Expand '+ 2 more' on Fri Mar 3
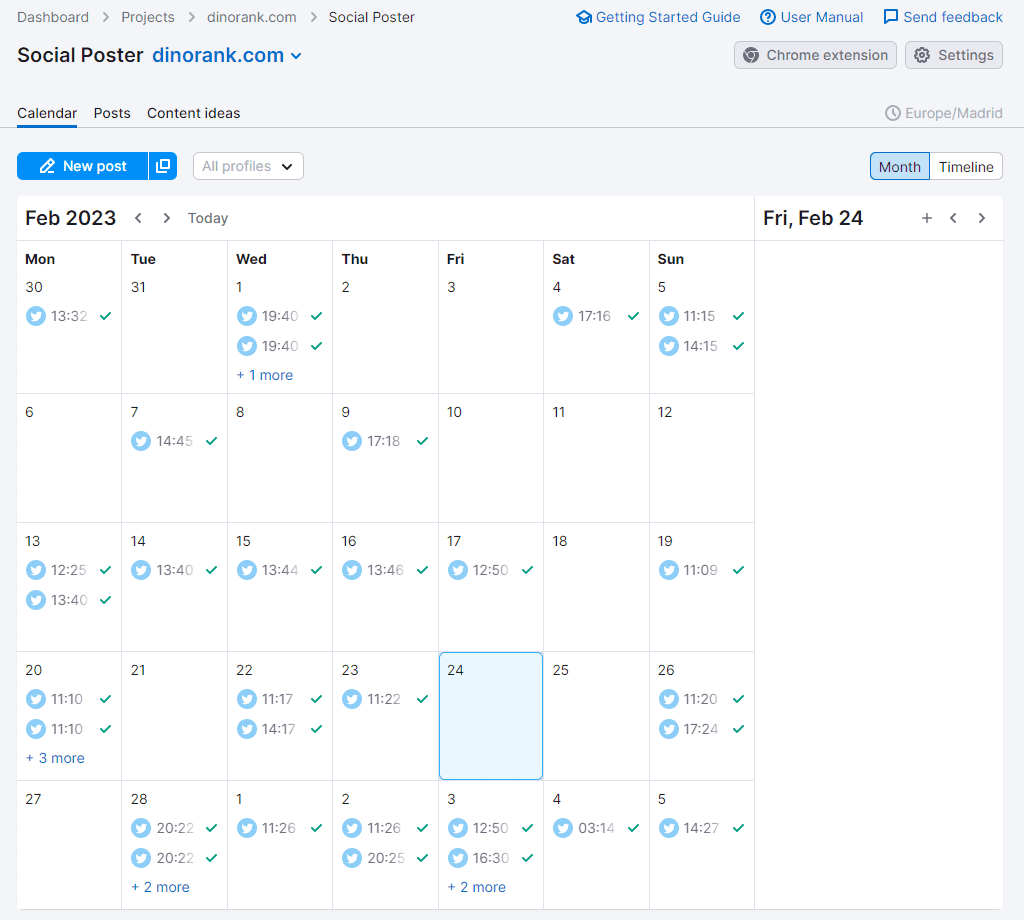This screenshot has height=920, width=1024. (x=476, y=887)
